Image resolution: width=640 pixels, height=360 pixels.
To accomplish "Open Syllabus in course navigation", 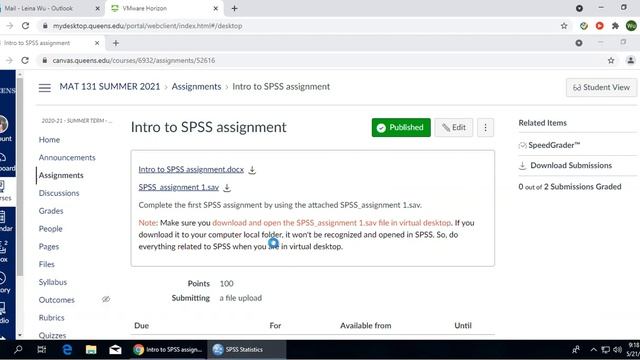I will 53,282.
